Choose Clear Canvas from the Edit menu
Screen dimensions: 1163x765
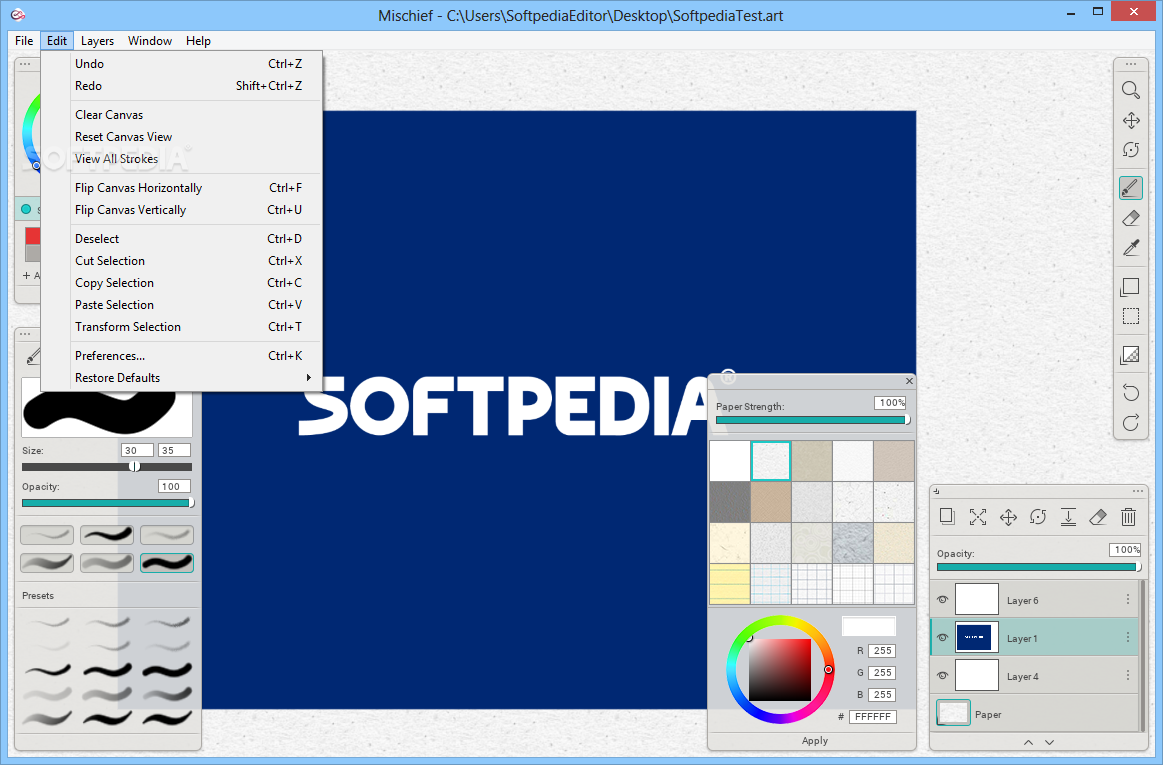tap(182, 115)
